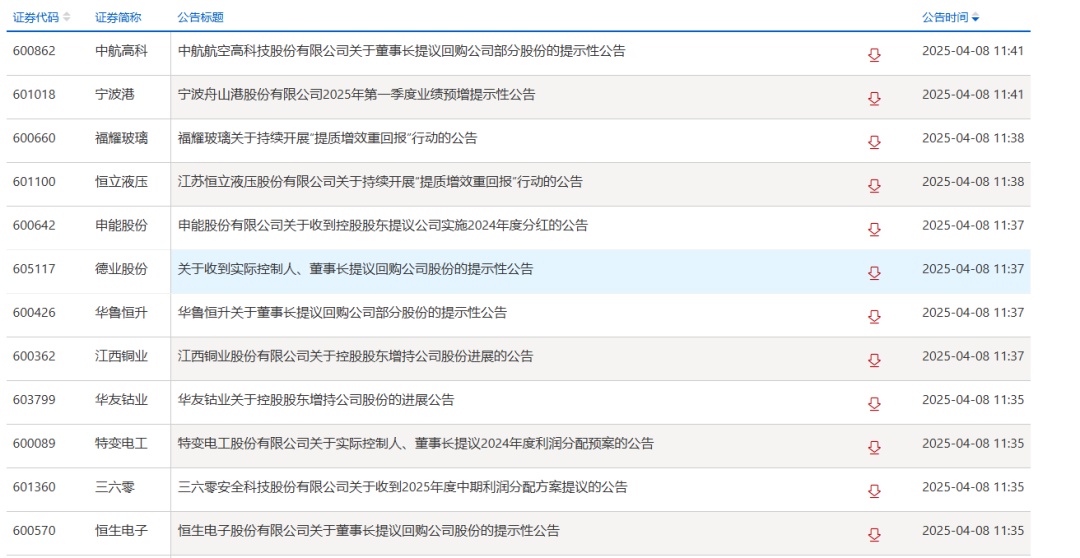Screen dimensions: 1080x558
Task: Select stock code 601360
Action: (x=34, y=487)
